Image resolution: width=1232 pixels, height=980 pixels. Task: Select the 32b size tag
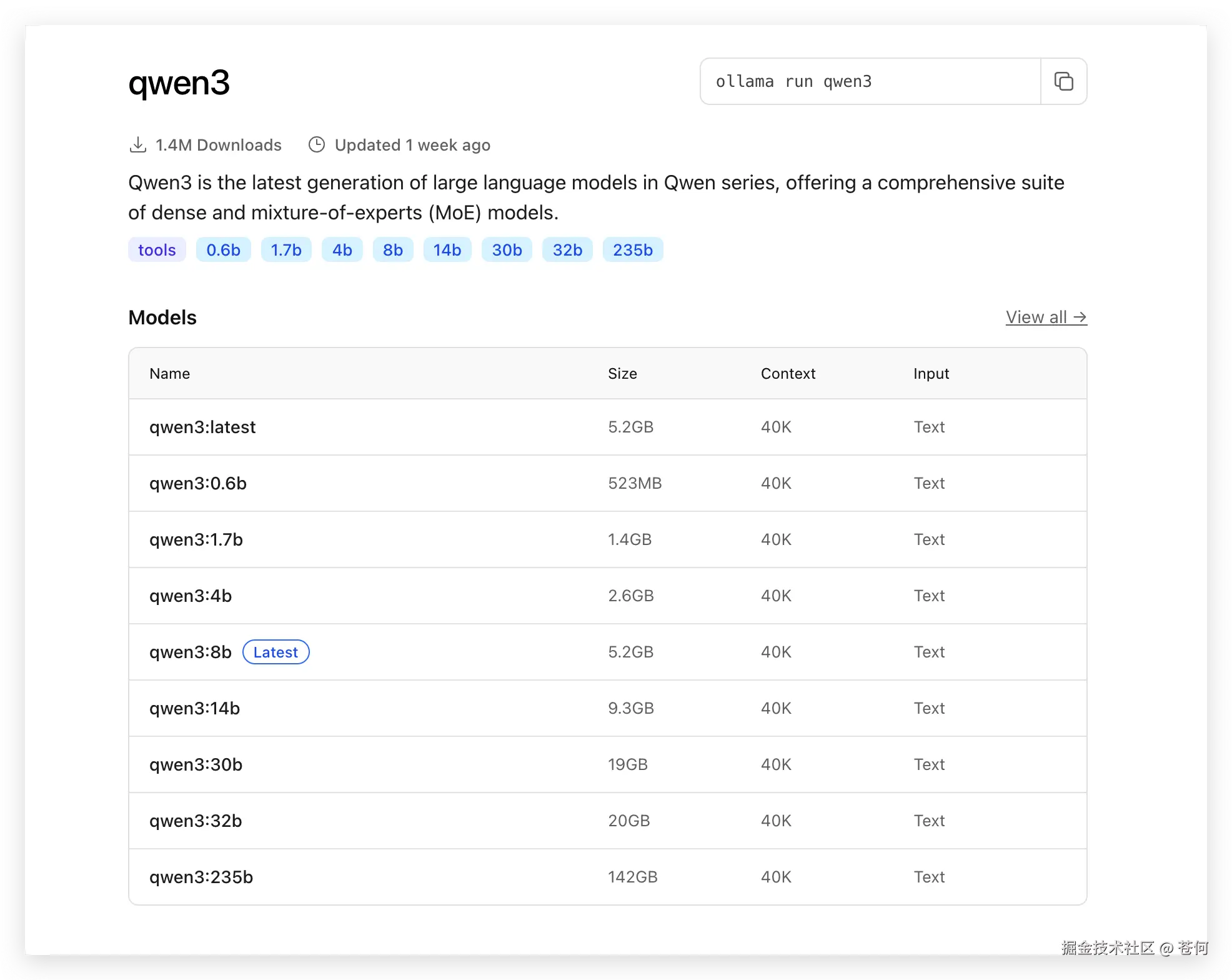coord(567,250)
